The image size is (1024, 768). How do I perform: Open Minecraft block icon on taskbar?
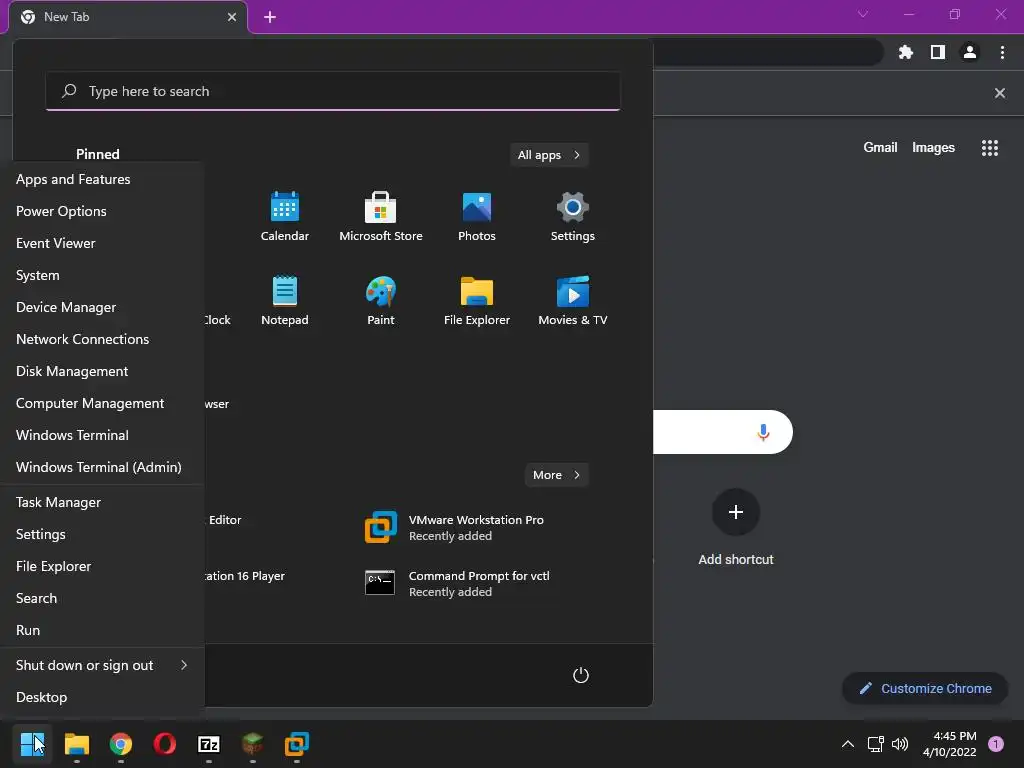point(253,744)
